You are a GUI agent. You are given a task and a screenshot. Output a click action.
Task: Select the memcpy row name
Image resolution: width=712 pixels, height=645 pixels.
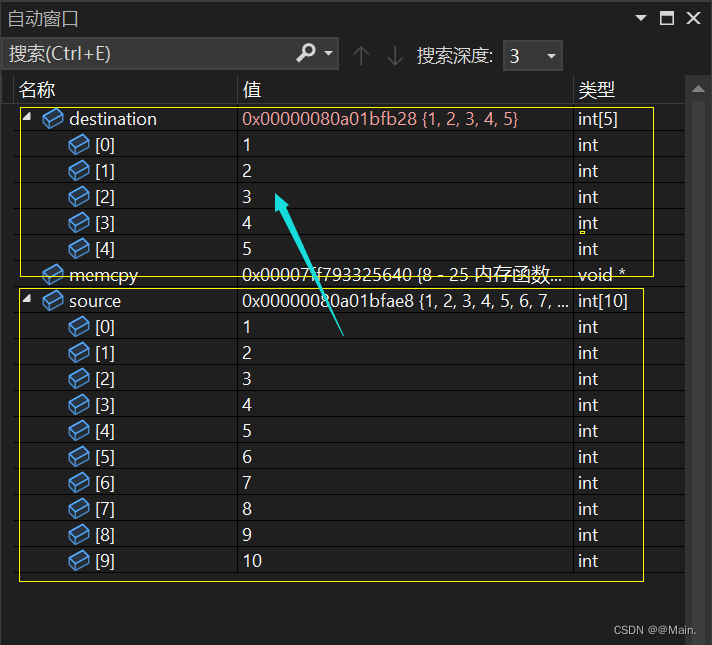tap(103, 275)
